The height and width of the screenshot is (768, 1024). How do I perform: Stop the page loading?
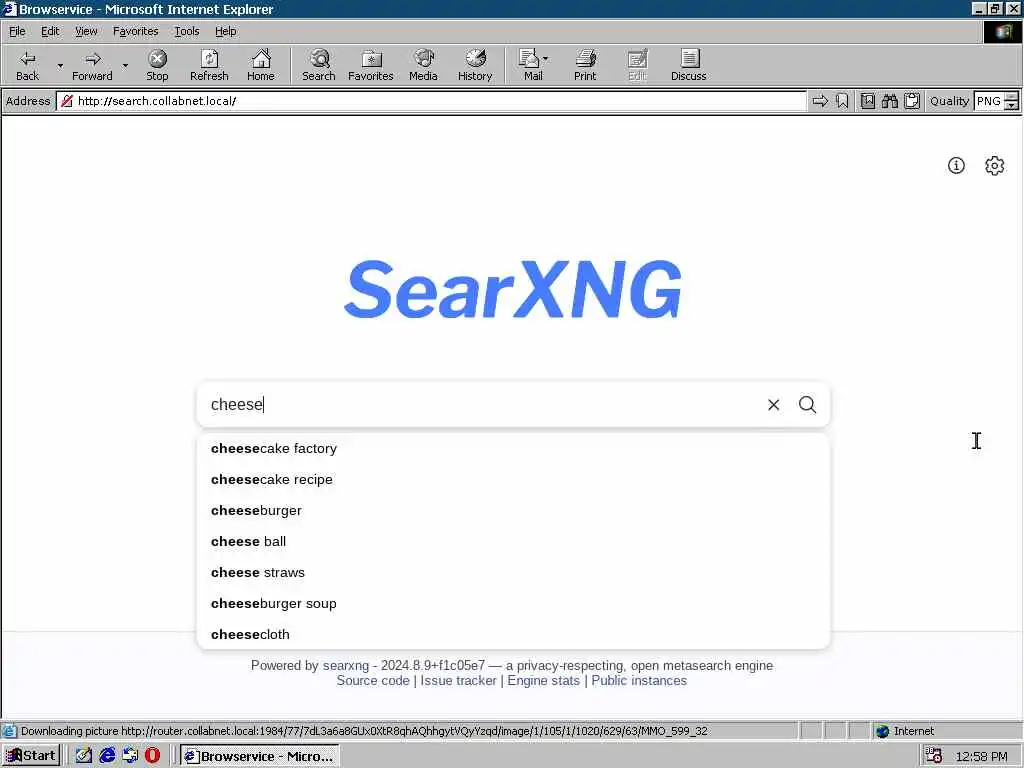pyautogui.click(x=157, y=65)
